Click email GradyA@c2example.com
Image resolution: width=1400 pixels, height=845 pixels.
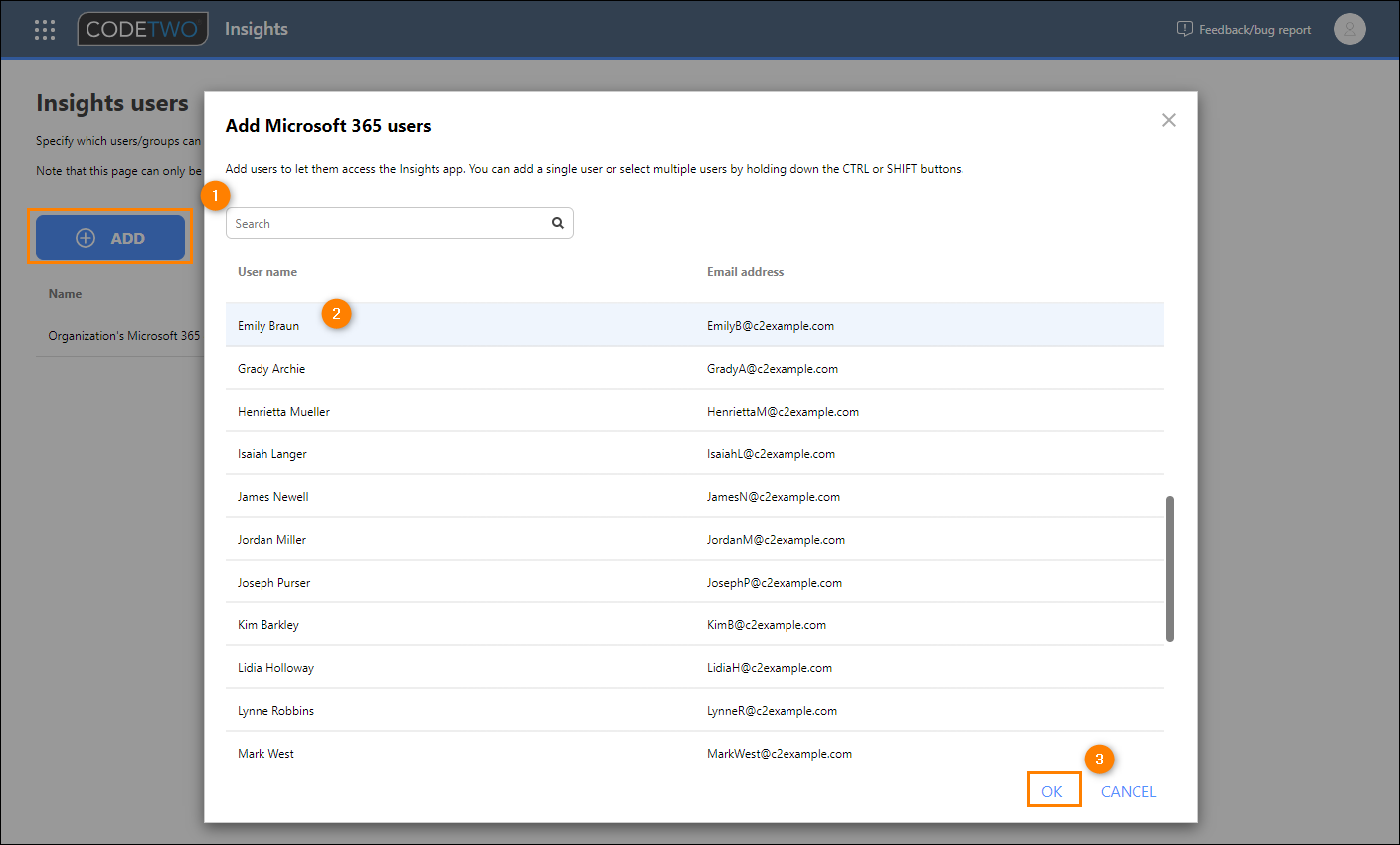pos(773,369)
